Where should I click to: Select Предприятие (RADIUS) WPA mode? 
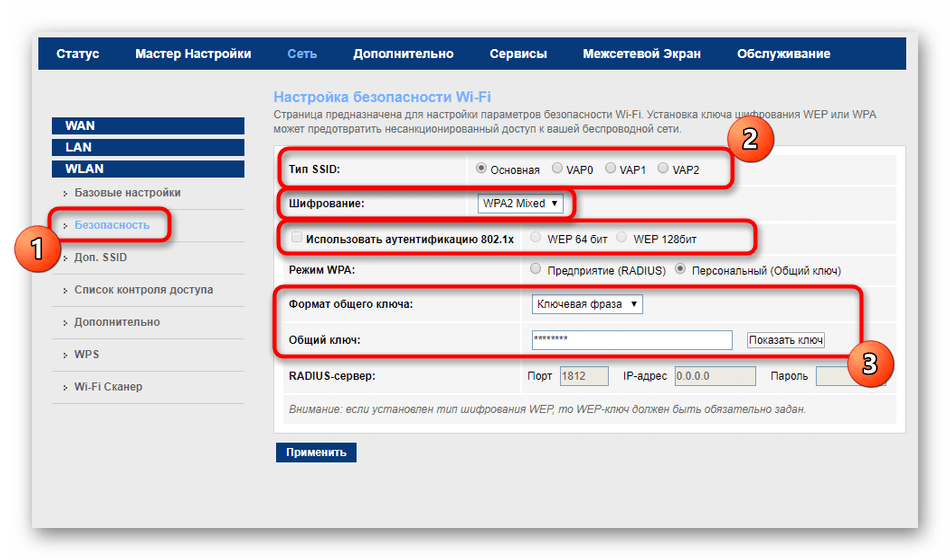tap(535, 269)
